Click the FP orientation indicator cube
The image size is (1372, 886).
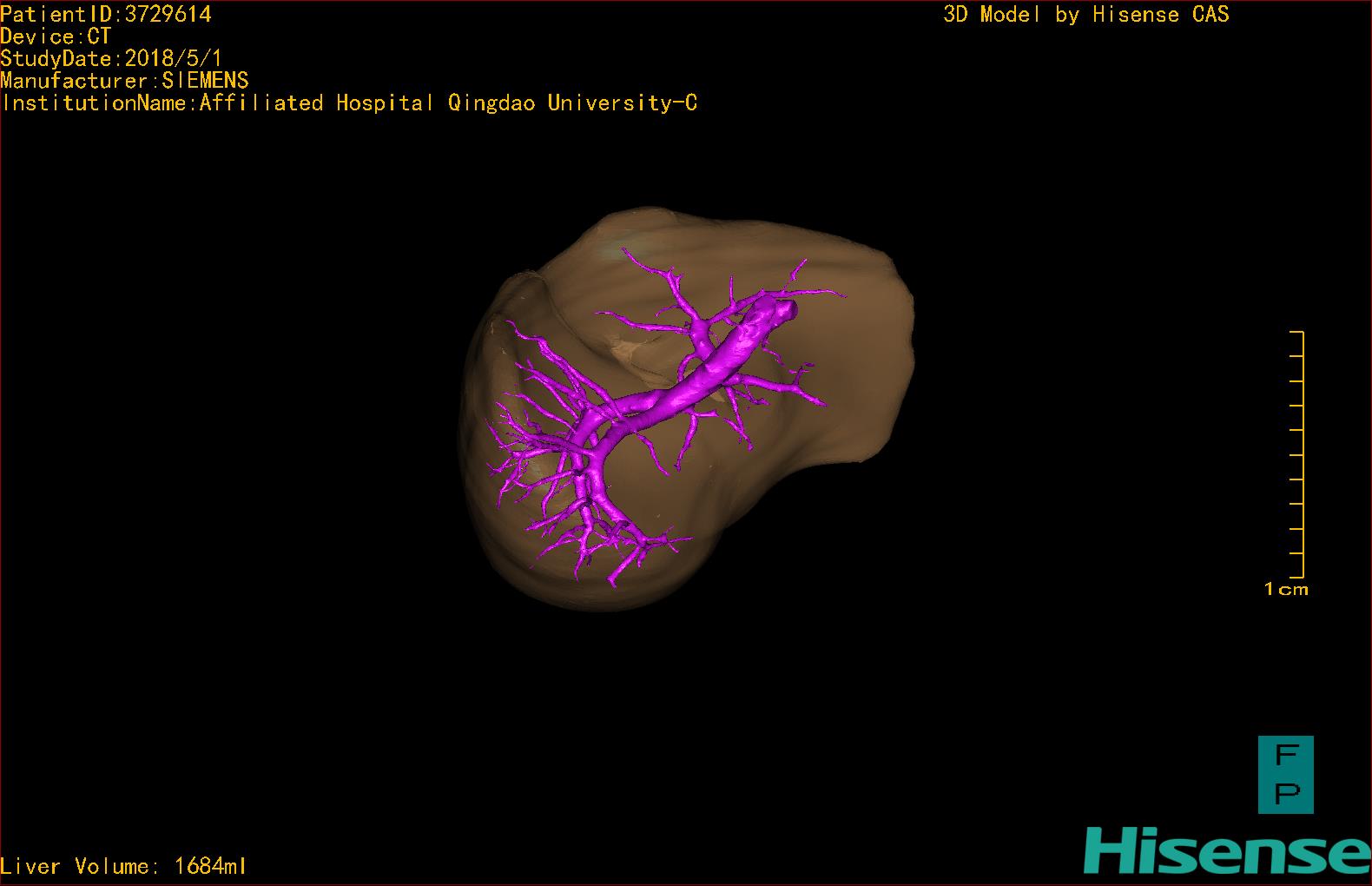[x=1285, y=775]
